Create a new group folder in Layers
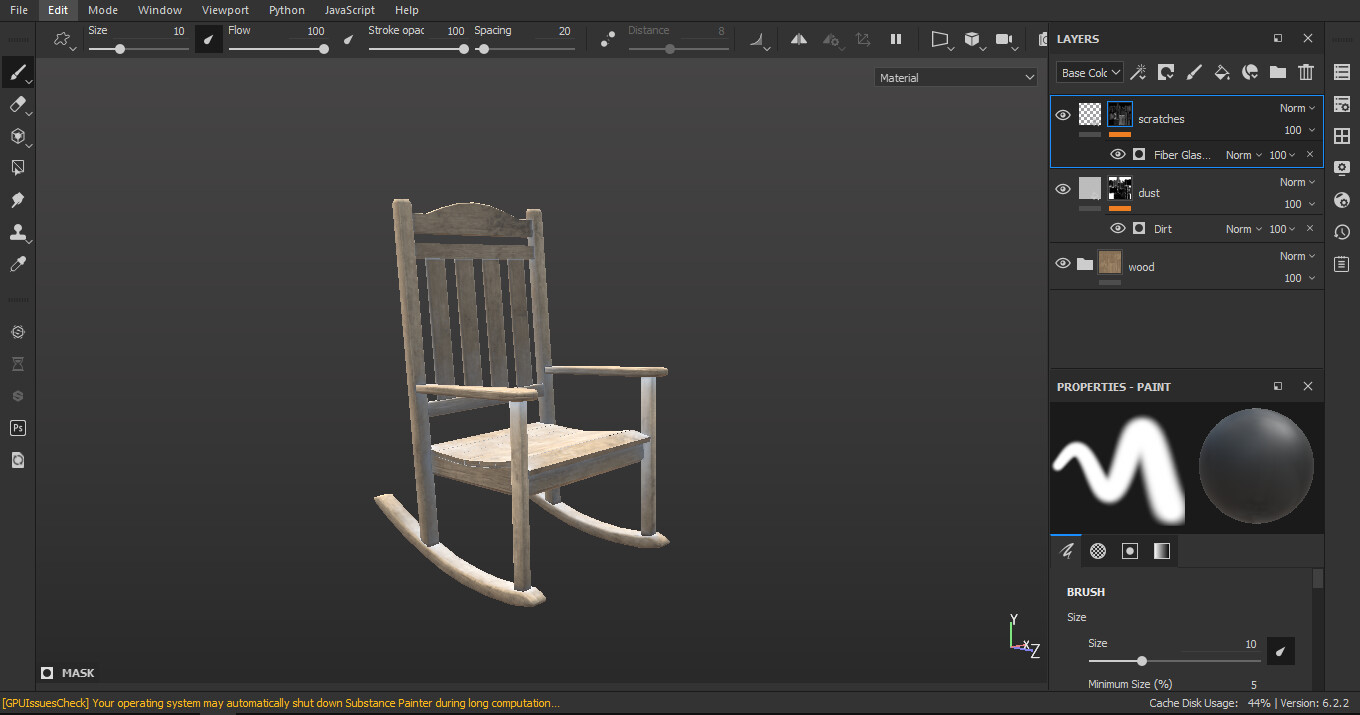The image size is (1360, 715). pos(1278,72)
